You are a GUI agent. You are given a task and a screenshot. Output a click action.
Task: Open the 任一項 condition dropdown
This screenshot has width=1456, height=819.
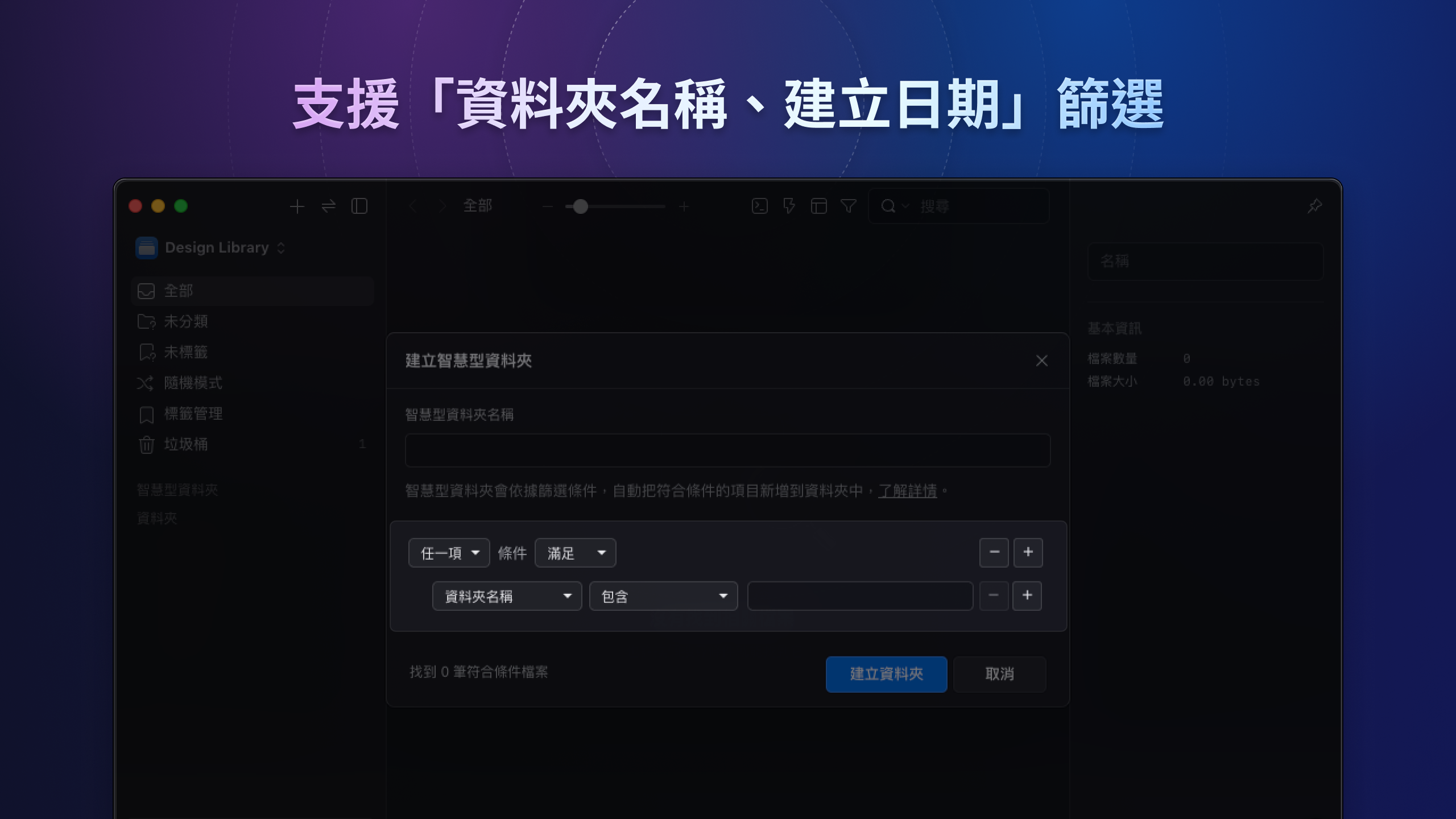pyautogui.click(x=449, y=552)
